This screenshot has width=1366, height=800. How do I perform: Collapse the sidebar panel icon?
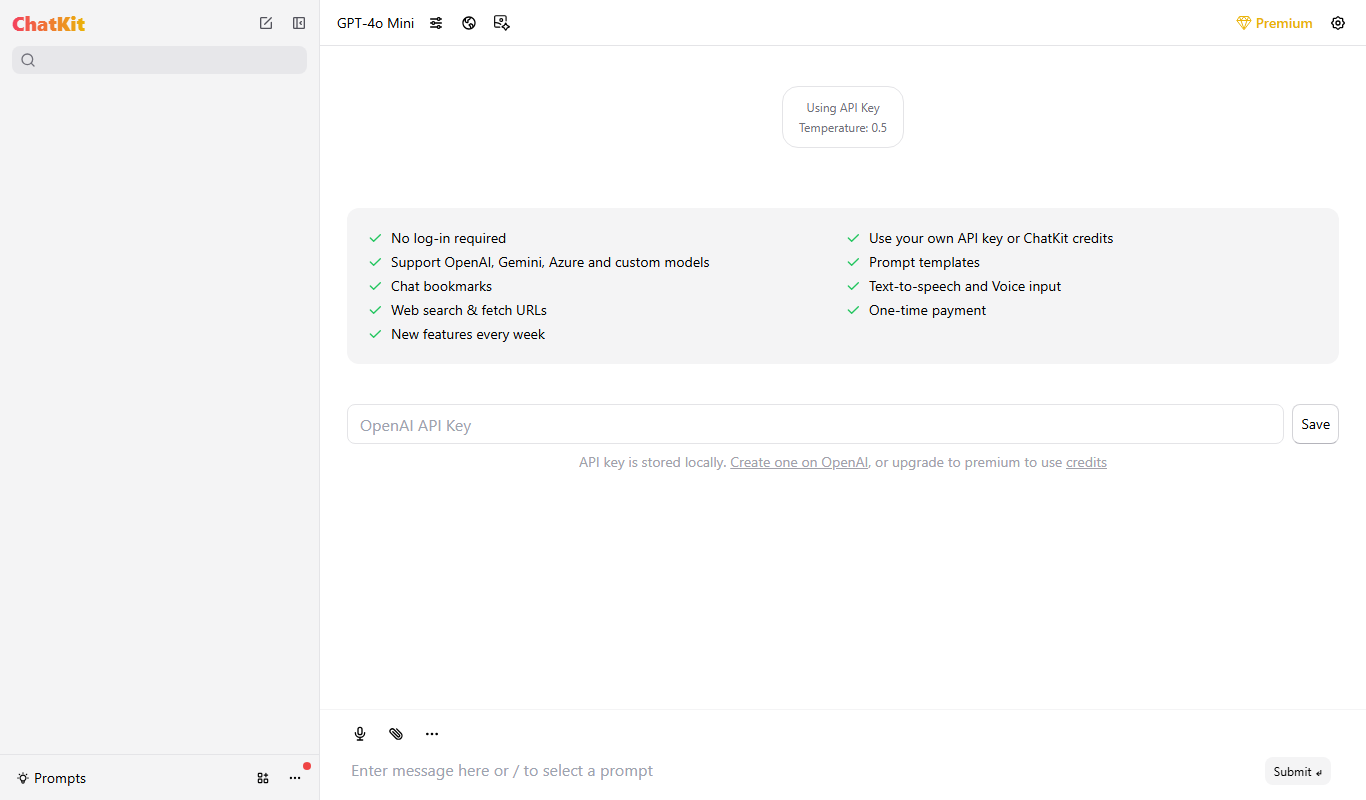pyautogui.click(x=299, y=23)
